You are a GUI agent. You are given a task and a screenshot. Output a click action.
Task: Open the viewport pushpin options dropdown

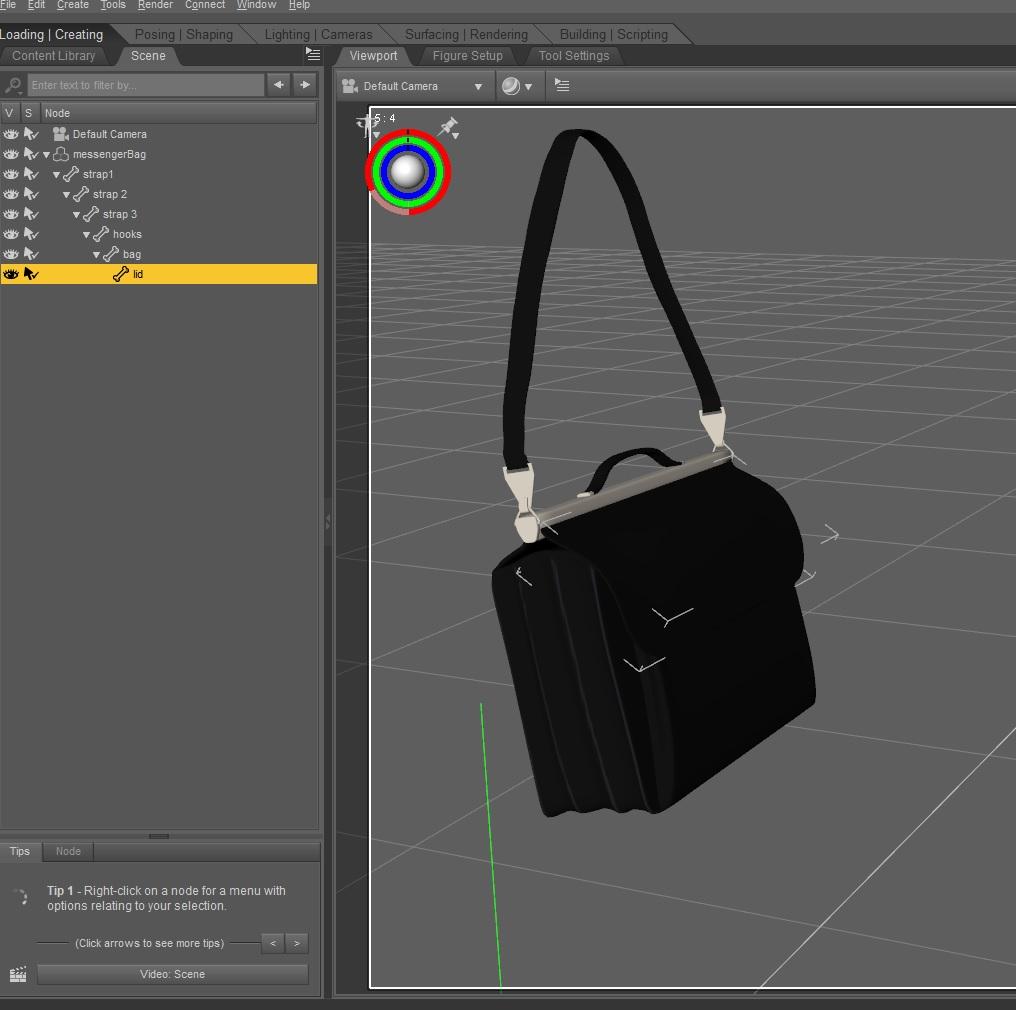click(456, 135)
